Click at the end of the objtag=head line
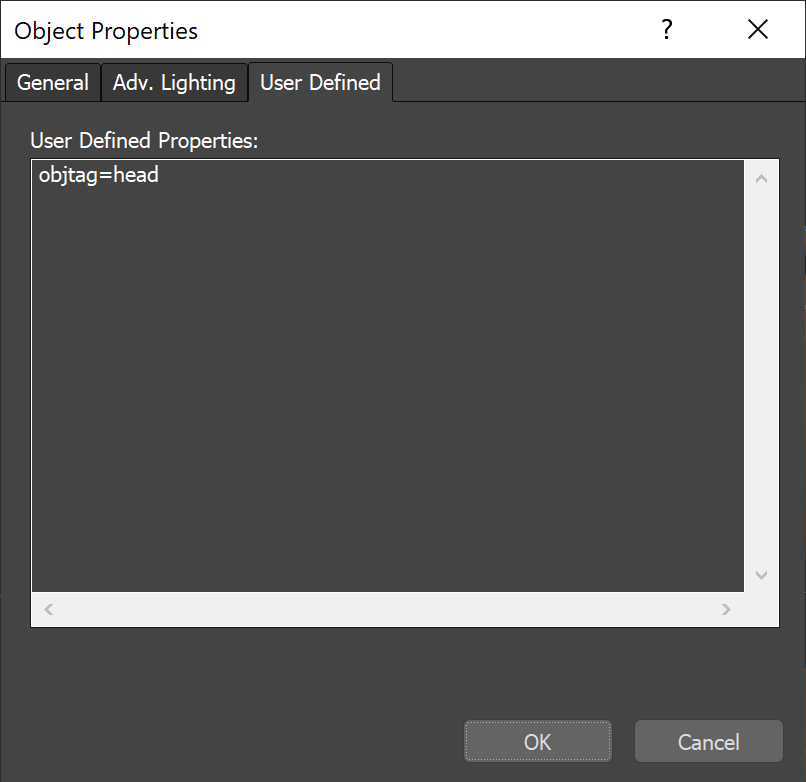 (x=160, y=174)
